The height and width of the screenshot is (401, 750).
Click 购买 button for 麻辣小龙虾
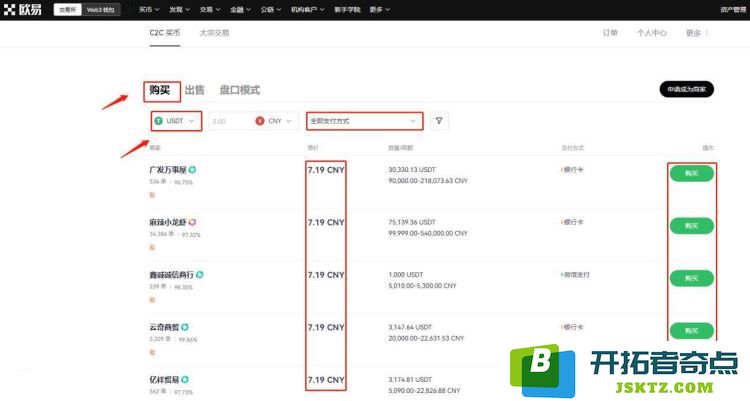(692, 226)
